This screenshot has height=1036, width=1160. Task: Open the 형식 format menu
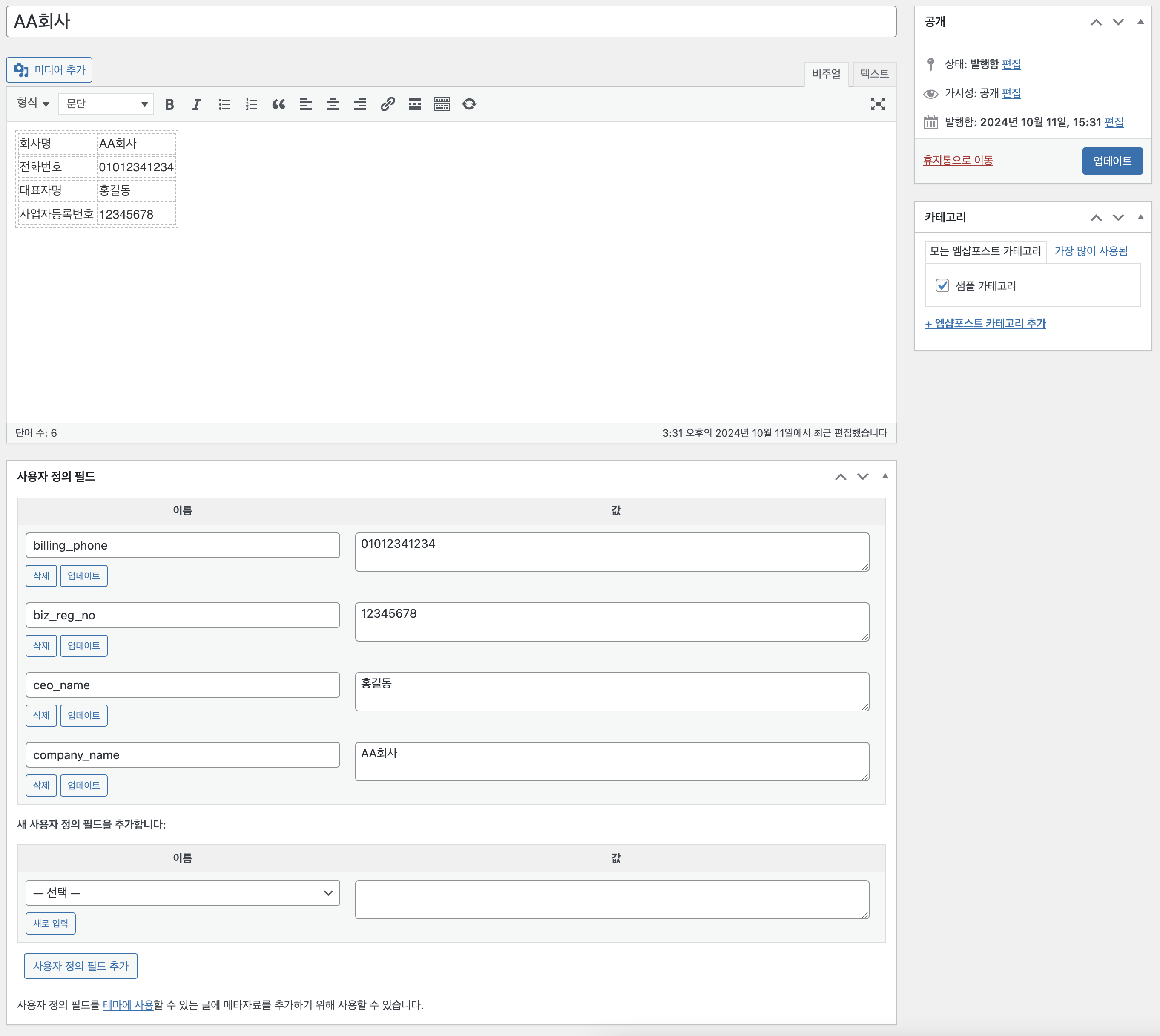[x=32, y=103]
